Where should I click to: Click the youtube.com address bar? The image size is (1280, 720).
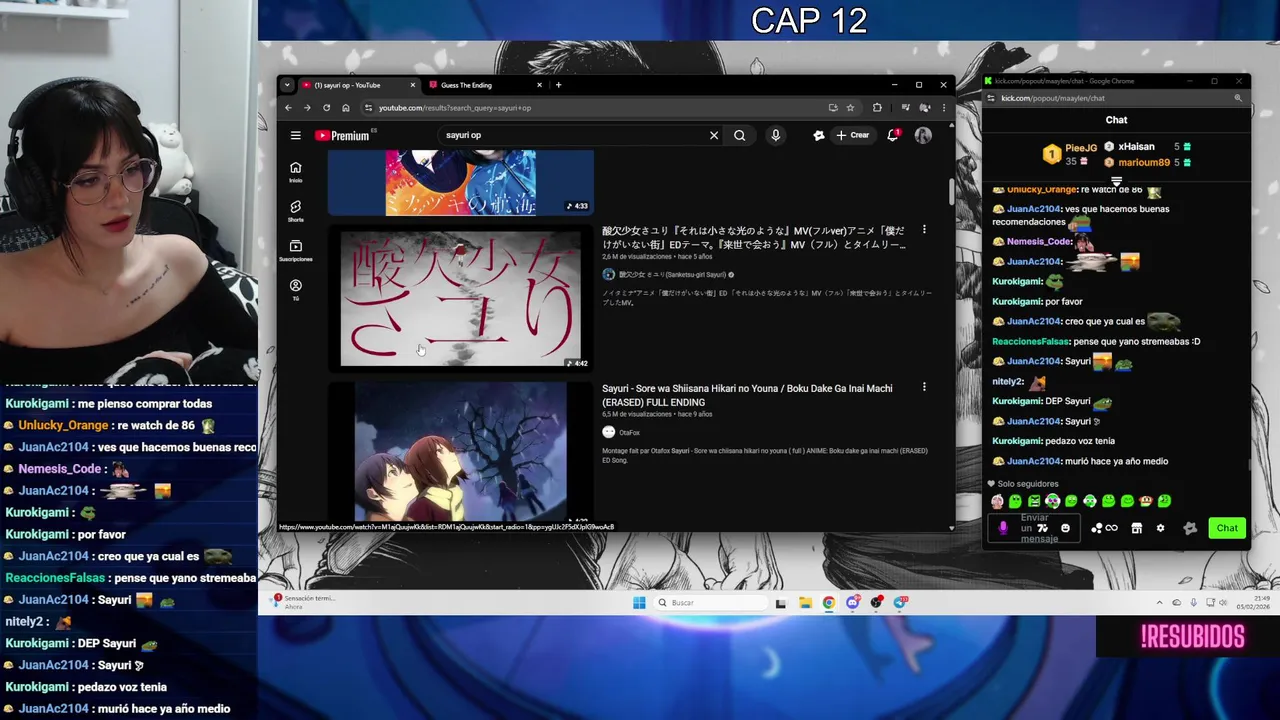600,108
